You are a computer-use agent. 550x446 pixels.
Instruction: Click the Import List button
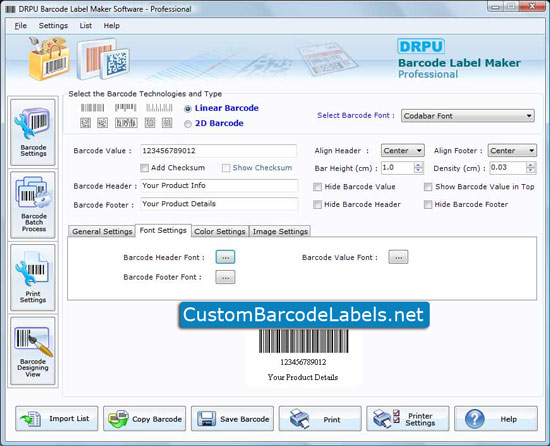click(57, 418)
